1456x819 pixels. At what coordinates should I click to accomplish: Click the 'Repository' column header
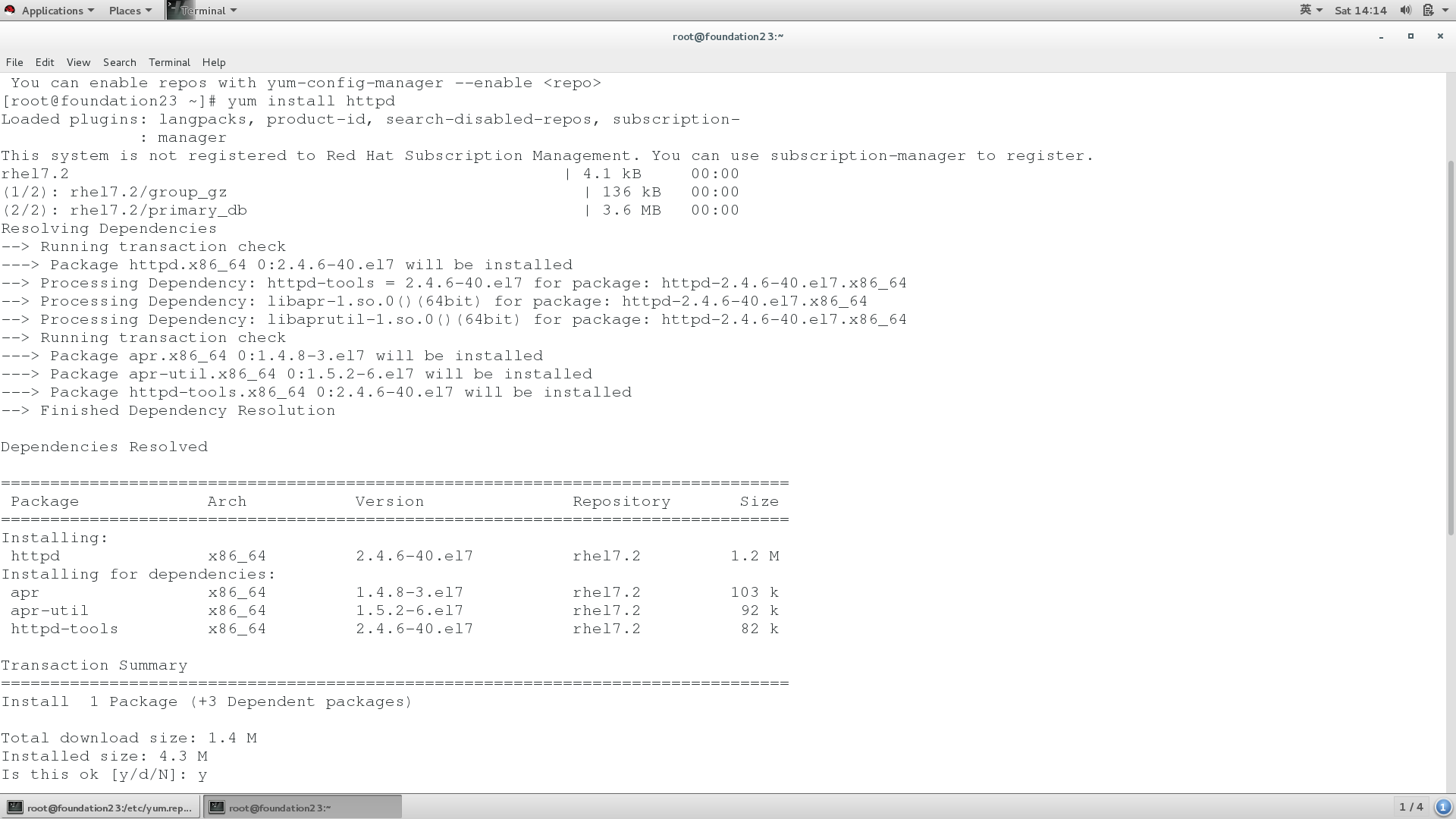point(622,501)
